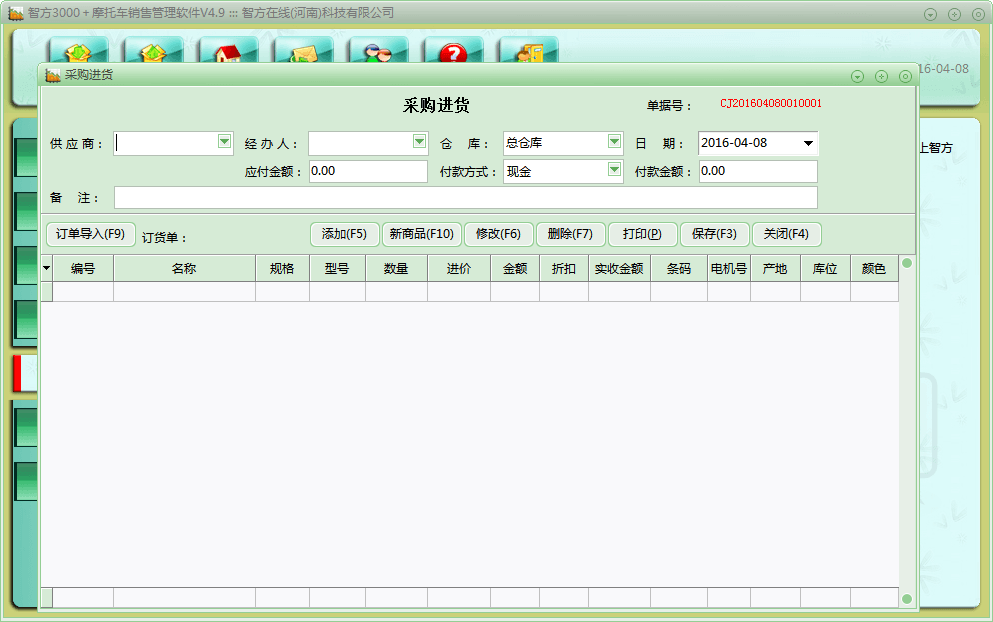The width and height of the screenshot is (993, 622).
Task: Save the document with 保存(F3)
Action: (x=714, y=234)
